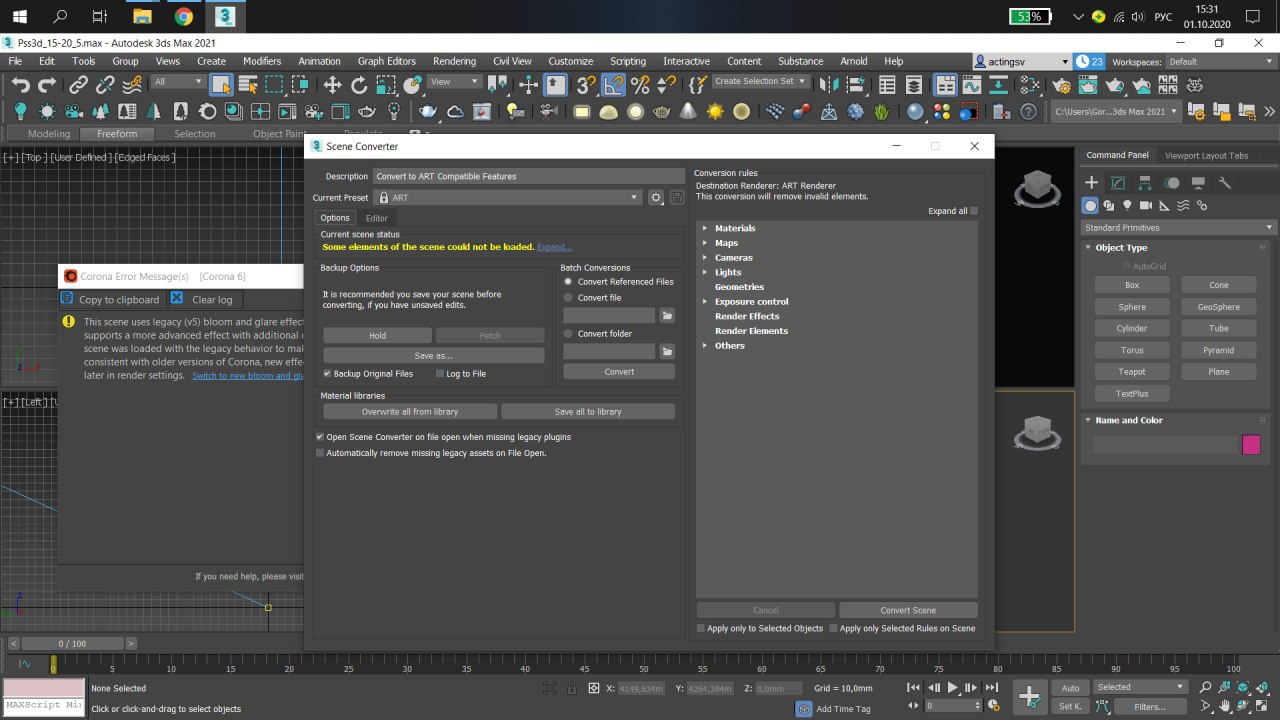Open Render Setup teapot-gear icon
Image resolution: width=1280 pixels, height=720 pixels.
tap(1062, 85)
